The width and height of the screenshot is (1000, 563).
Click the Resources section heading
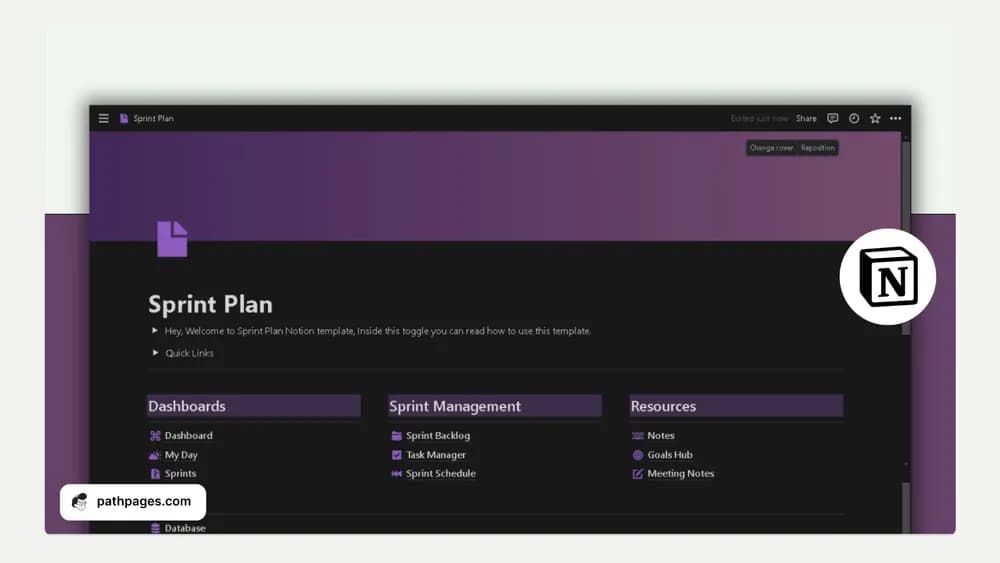coord(736,406)
